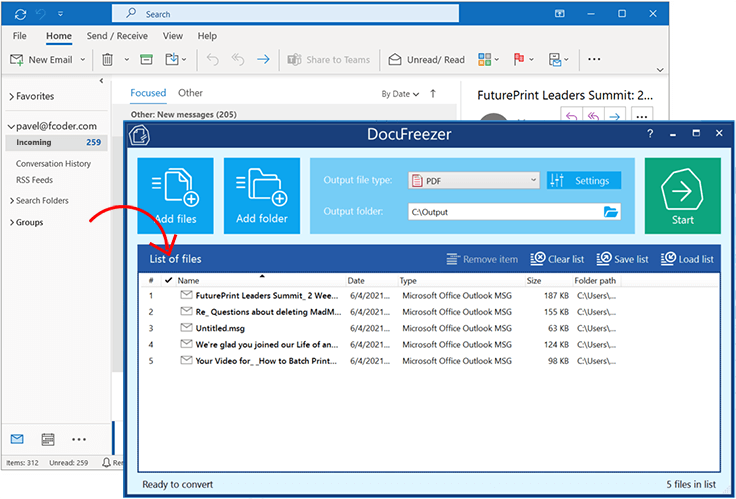Click the Reply All icon in Outlook ribbon
This screenshot has width=736, height=499.
click(238, 60)
